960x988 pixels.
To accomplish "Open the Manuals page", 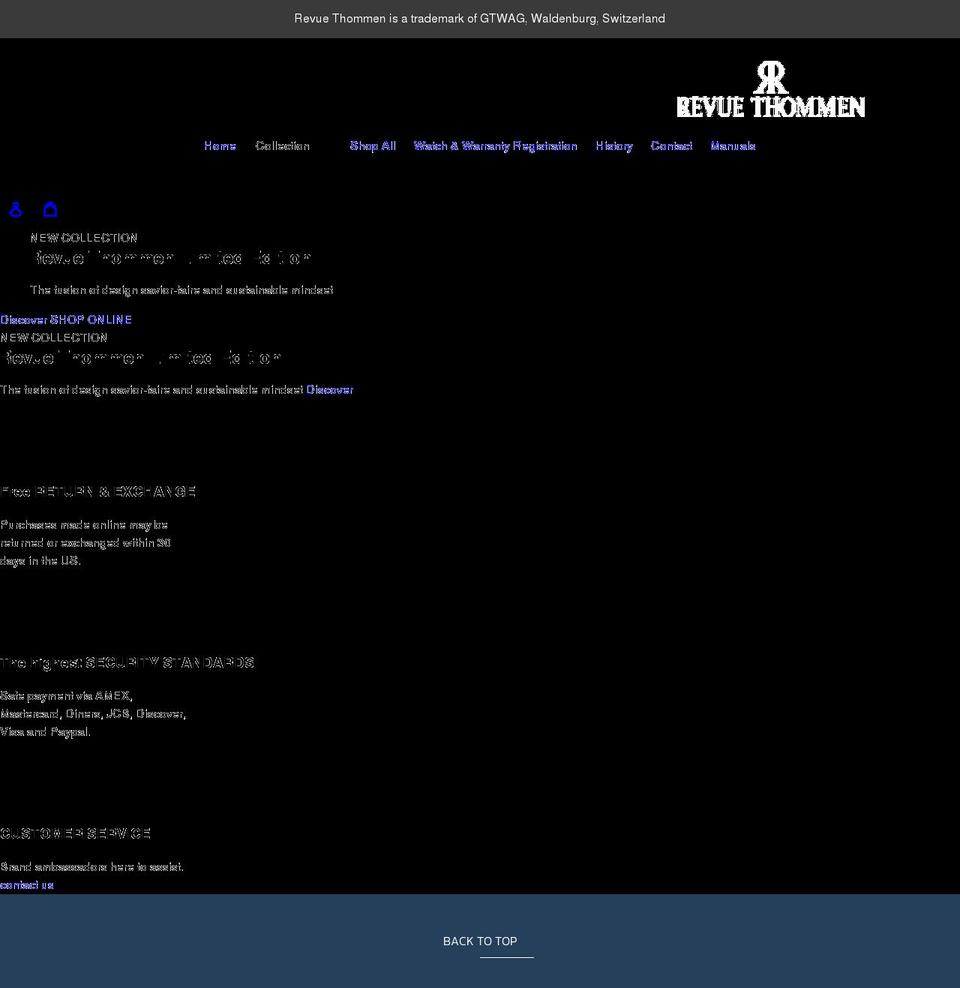I will pyautogui.click(x=733, y=146).
